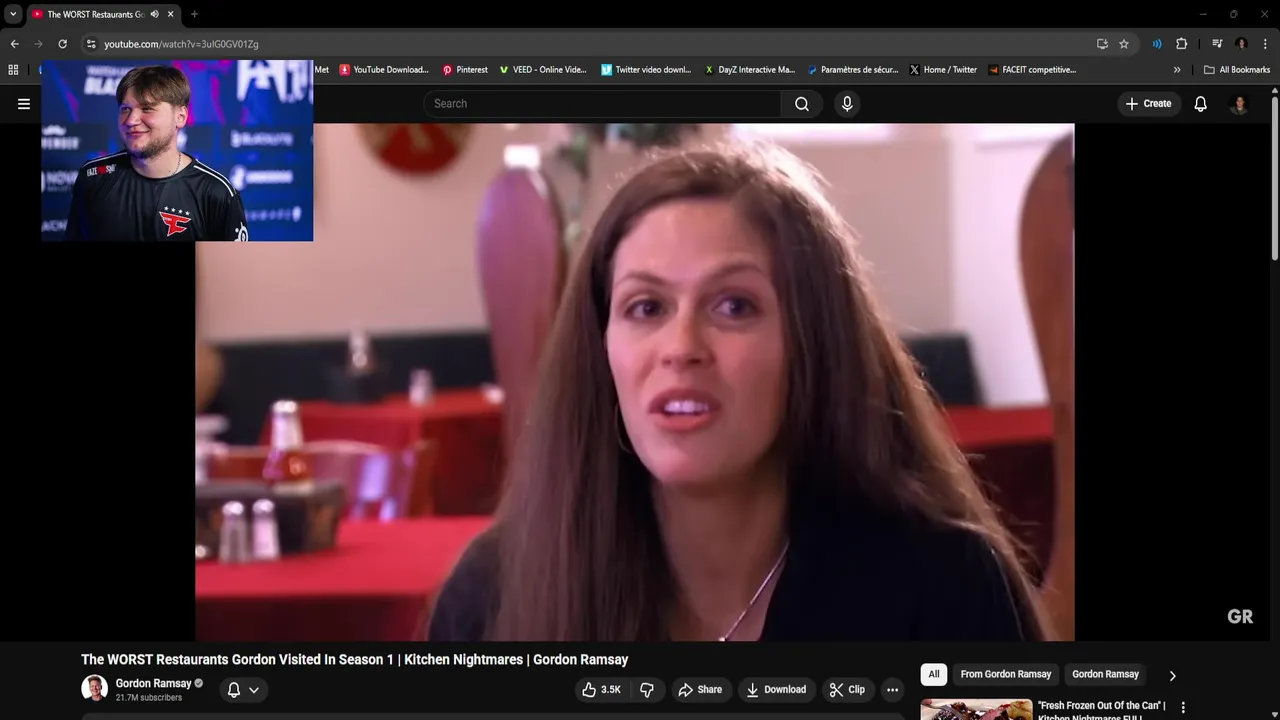Search with your voice microphone
The image size is (1280, 720).
point(847,104)
